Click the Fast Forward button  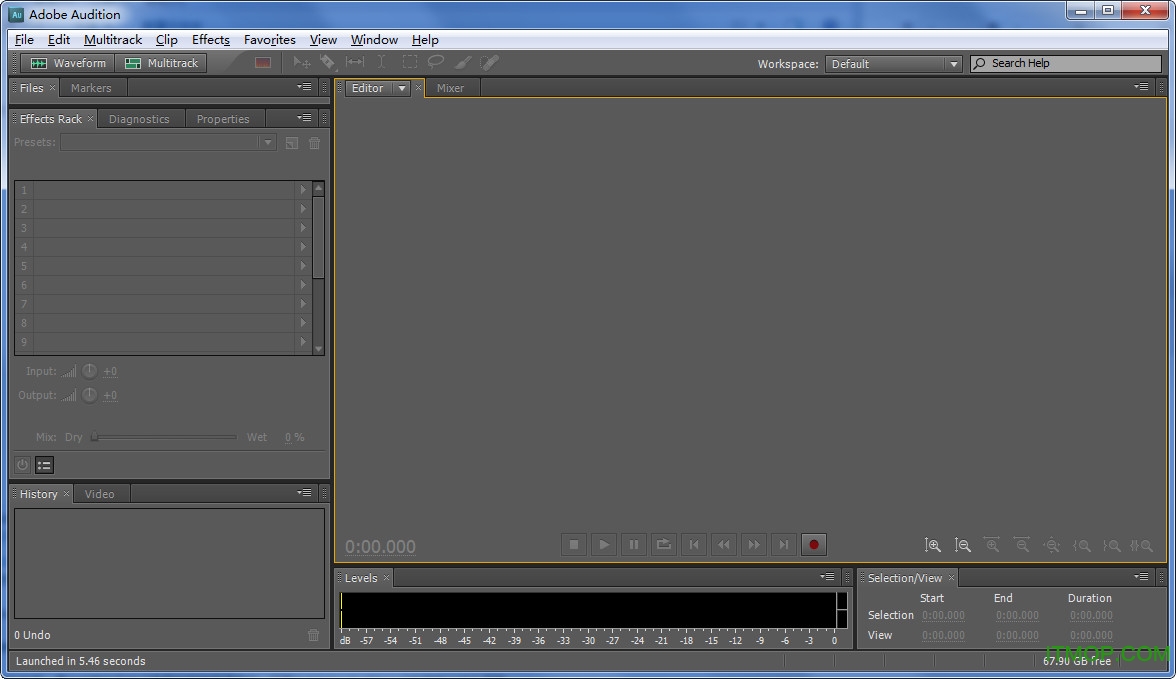coord(754,545)
